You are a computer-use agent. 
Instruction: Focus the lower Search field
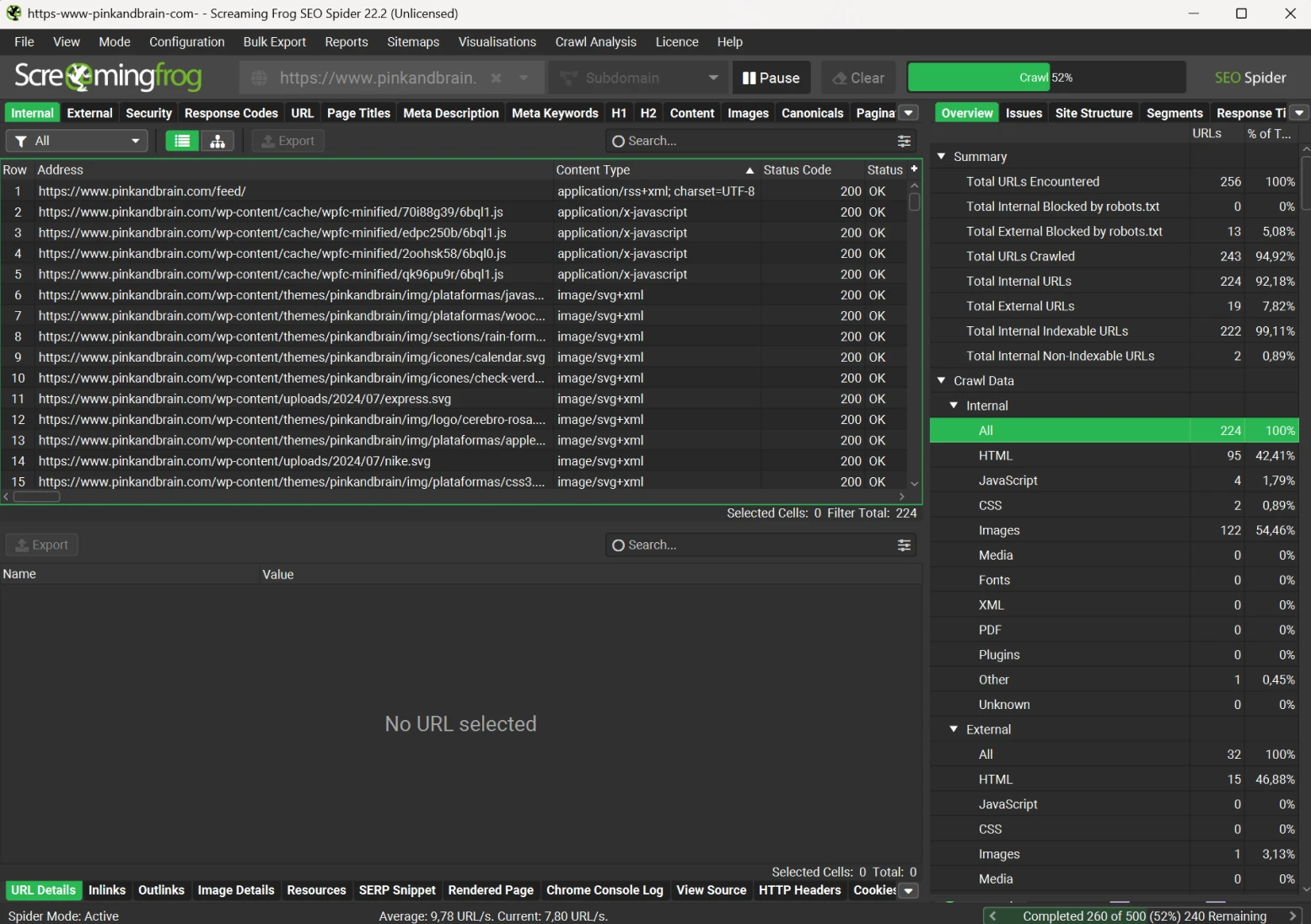(x=760, y=545)
